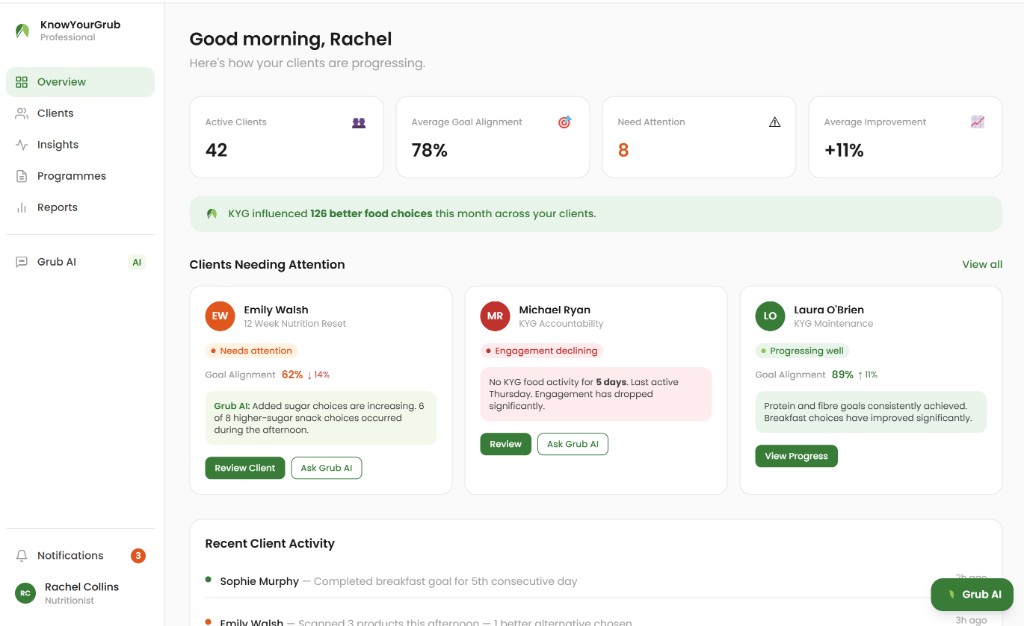Open the Overview page
1024x626 pixels.
[80, 82]
